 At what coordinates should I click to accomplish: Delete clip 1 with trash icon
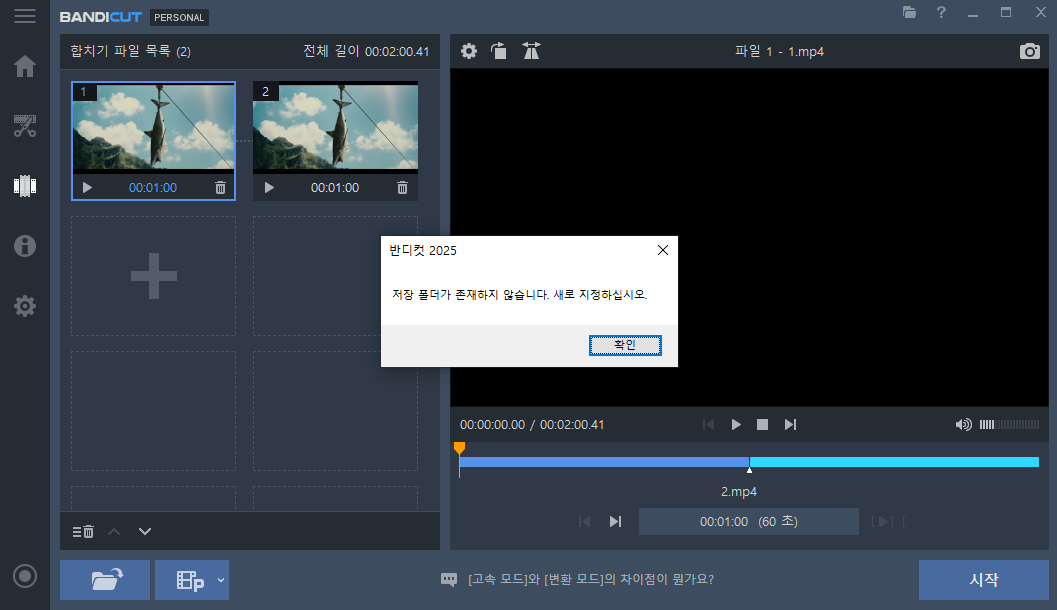pyautogui.click(x=220, y=187)
